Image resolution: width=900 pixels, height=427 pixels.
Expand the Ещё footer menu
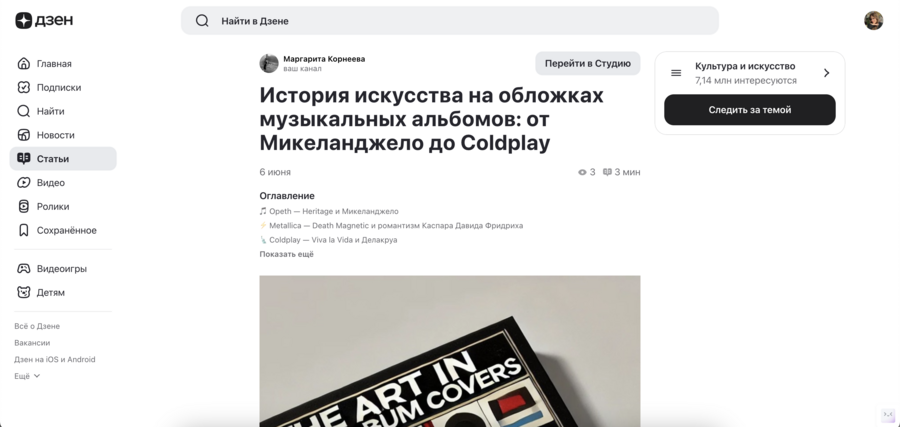tap(27, 376)
